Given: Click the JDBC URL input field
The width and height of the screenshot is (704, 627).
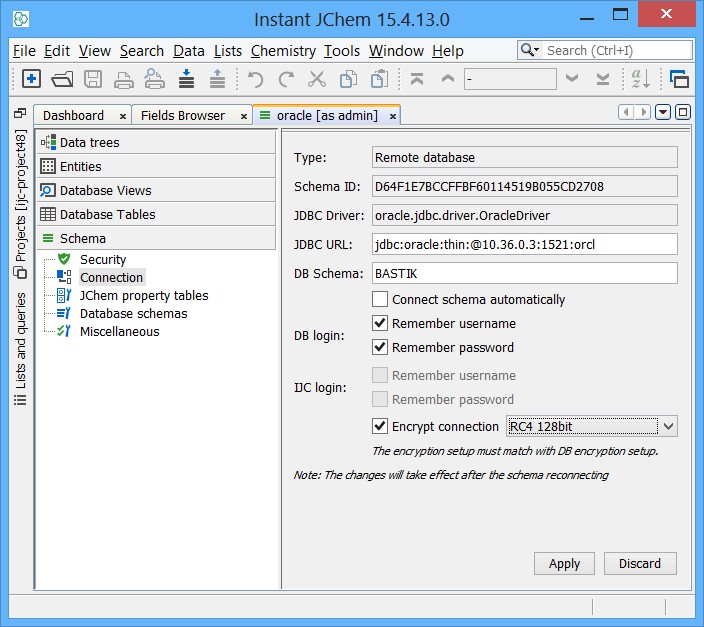Looking at the screenshot, I should 524,244.
